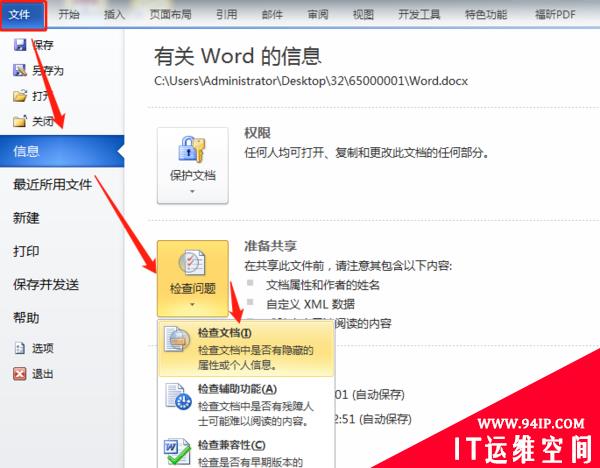Open the 文件 (File) tab
The width and height of the screenshot is (600, 468).
[23, 15]
